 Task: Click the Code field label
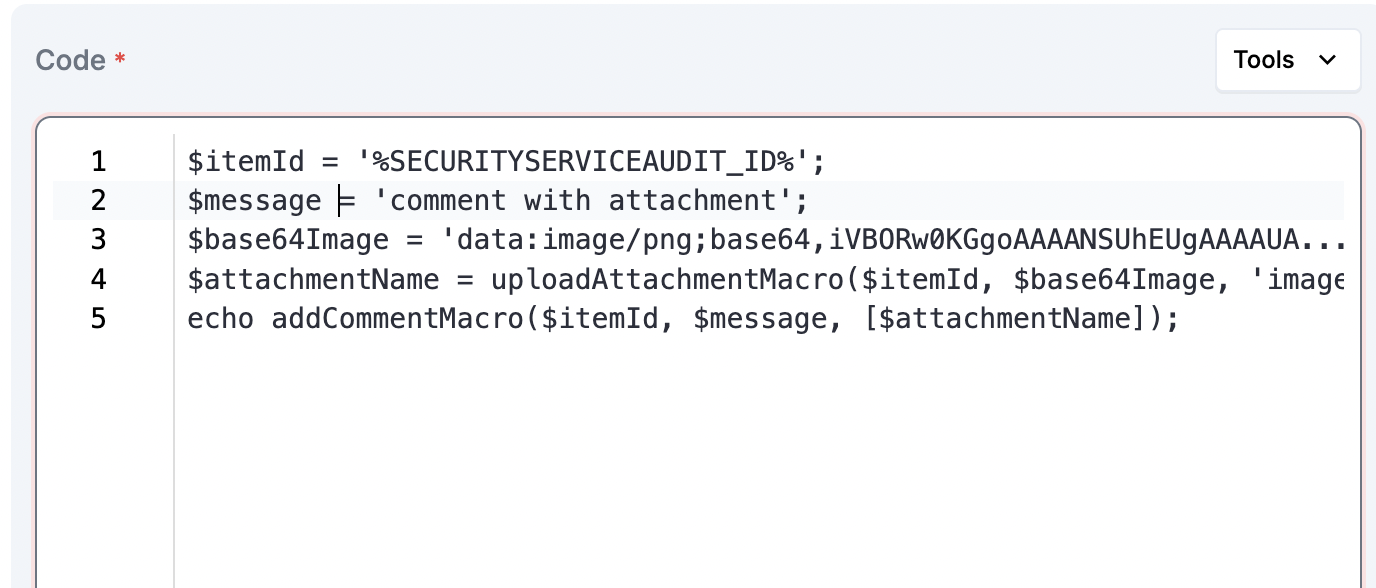click(x=70, y=60)
